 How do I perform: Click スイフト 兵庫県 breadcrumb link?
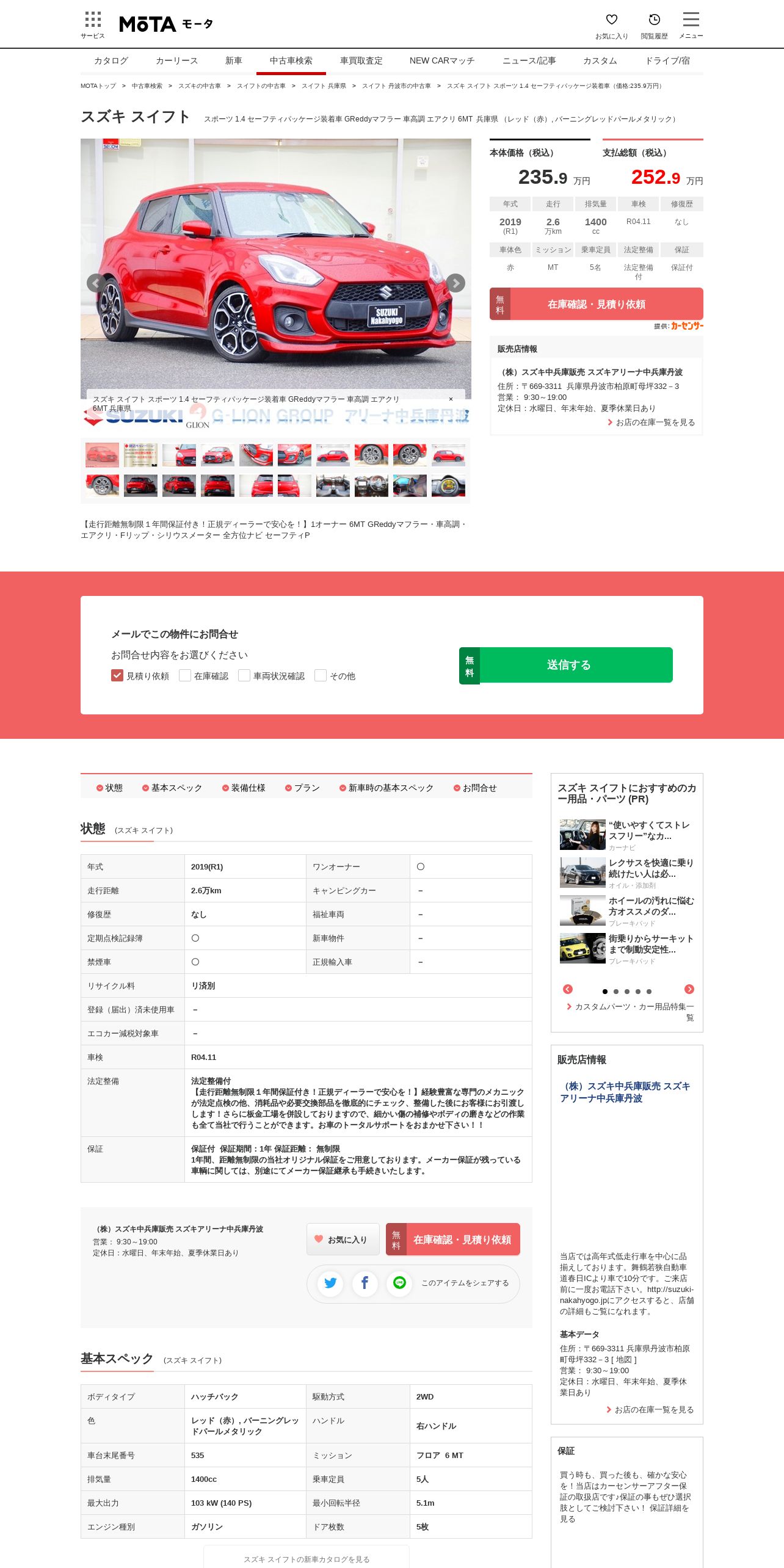[324, 86]
